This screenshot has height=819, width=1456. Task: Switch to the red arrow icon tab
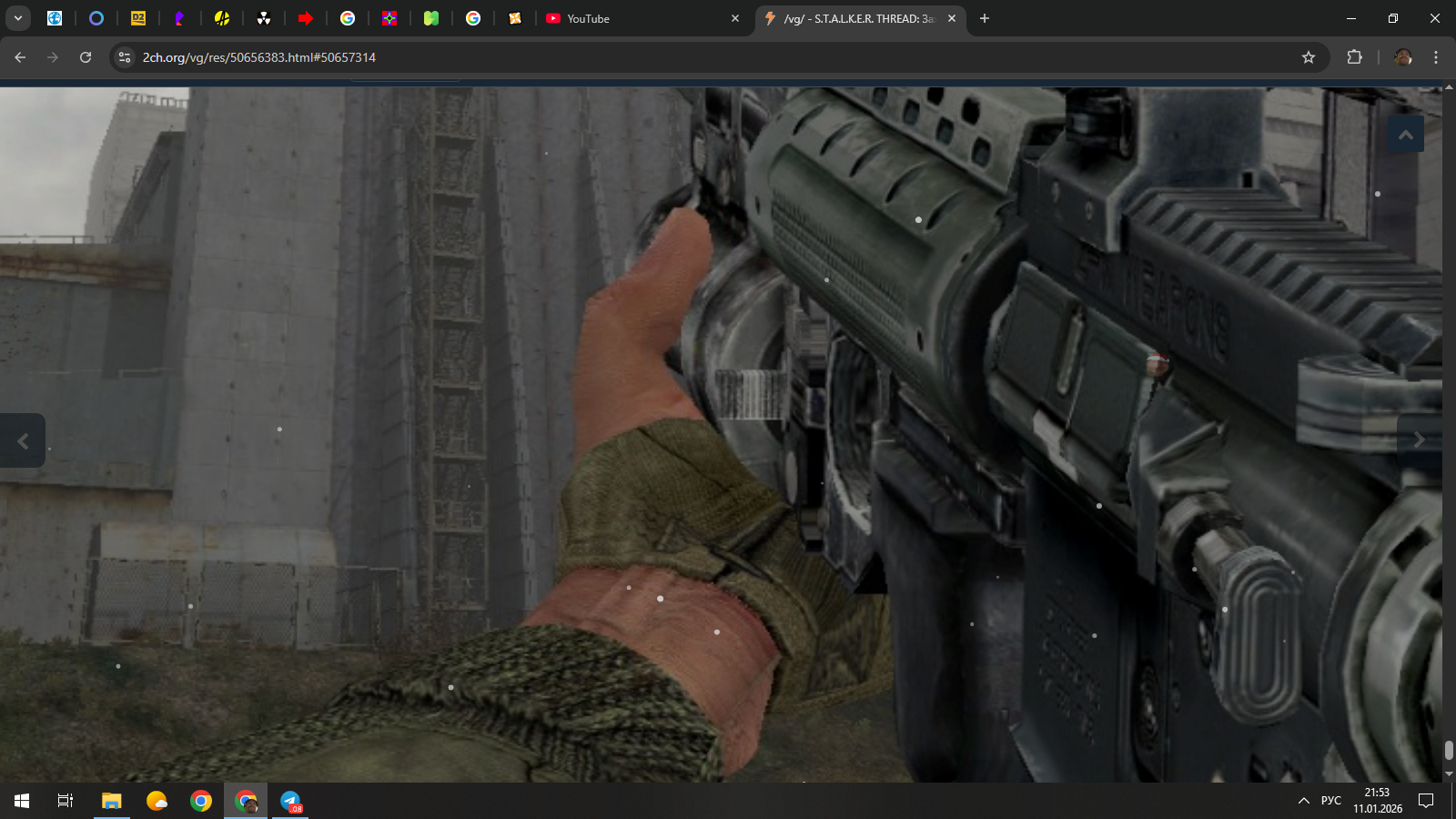306,18
